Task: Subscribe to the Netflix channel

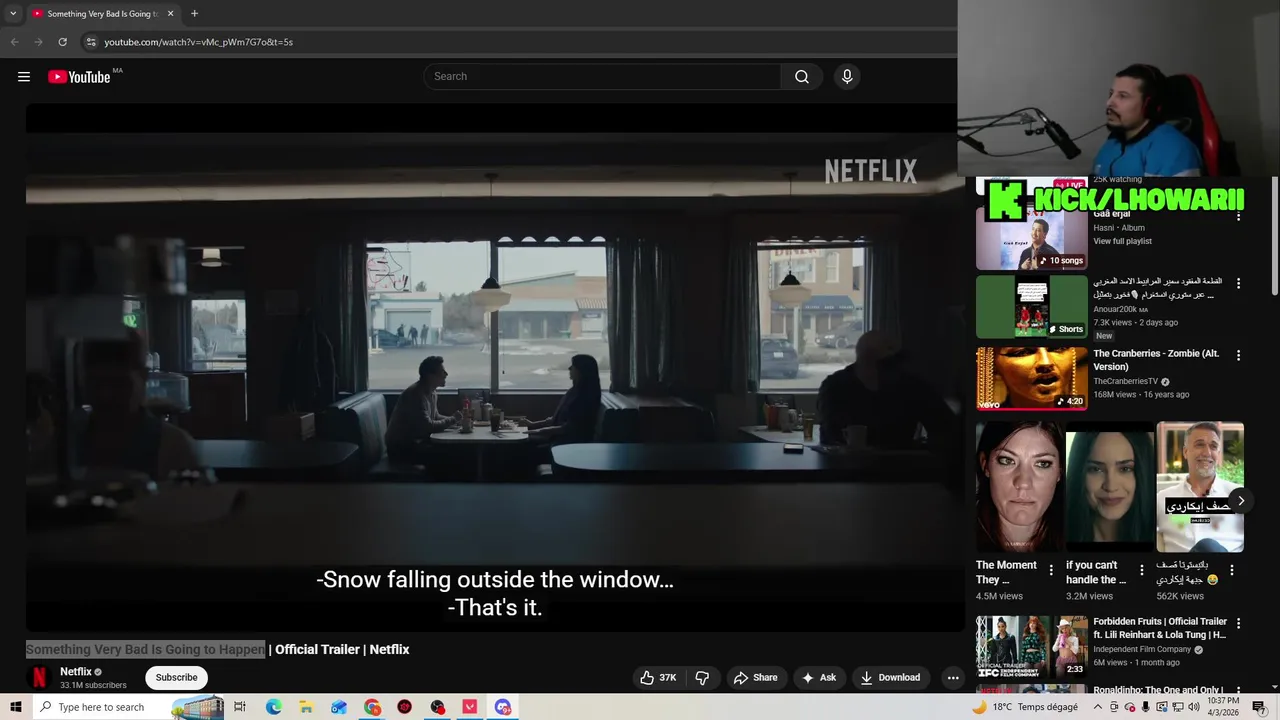Action: click(x=176, y=678)
